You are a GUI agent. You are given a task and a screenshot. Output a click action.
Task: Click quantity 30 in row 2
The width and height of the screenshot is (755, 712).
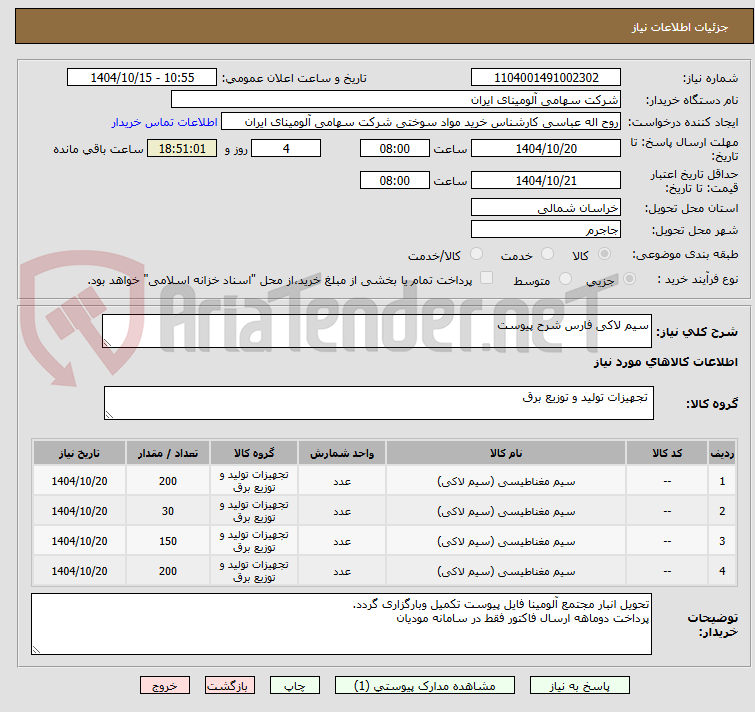(168, 511)
